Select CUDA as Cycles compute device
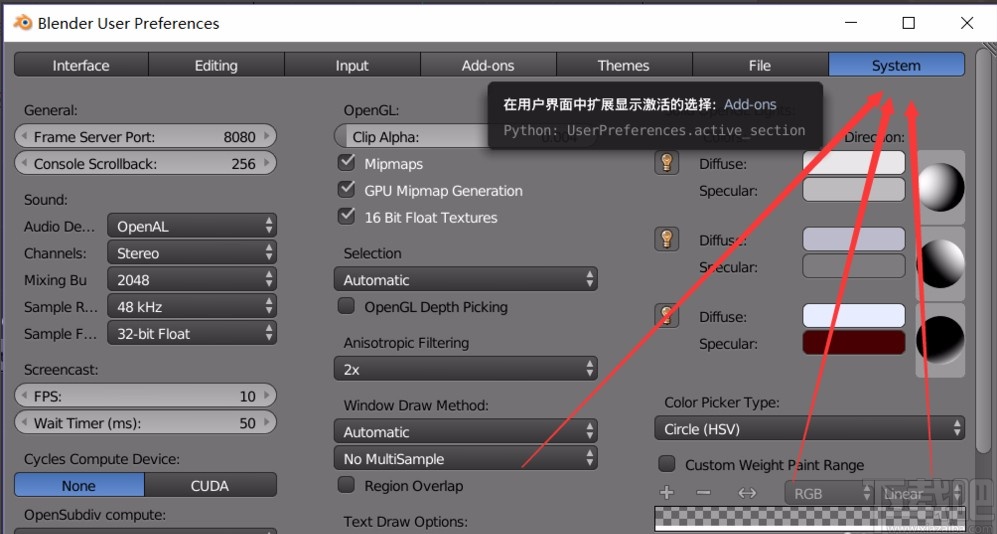 (x=210, y=486)
